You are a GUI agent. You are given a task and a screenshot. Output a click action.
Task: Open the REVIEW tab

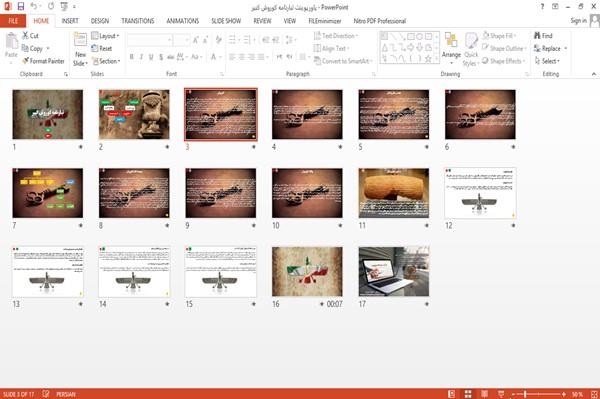point(262,21)
